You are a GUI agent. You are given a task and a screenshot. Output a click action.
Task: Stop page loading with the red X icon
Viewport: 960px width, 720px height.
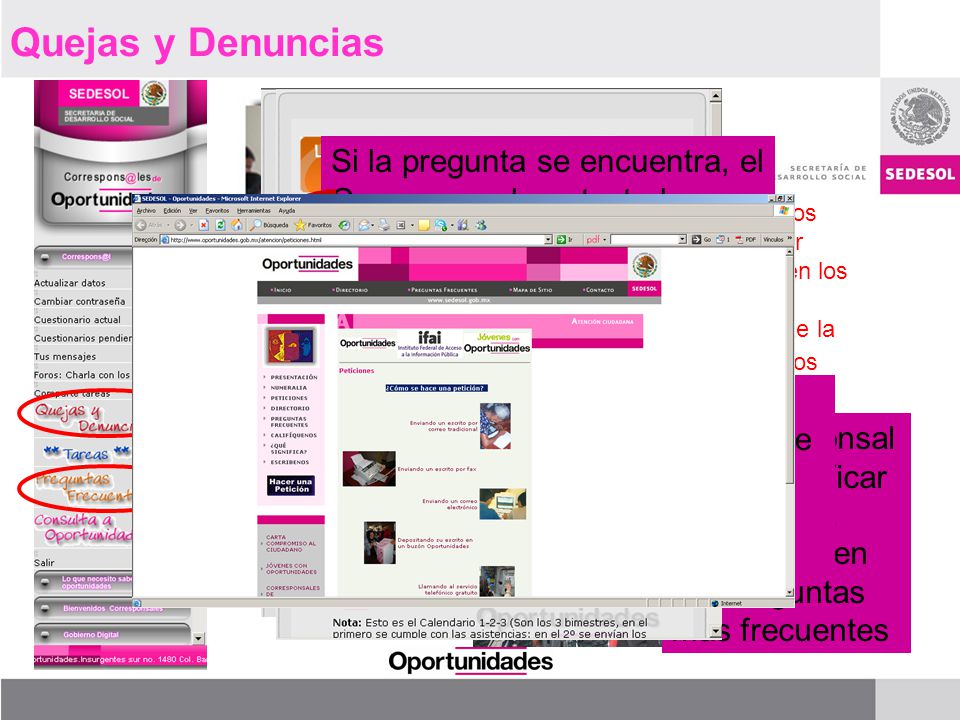(204, 225)
